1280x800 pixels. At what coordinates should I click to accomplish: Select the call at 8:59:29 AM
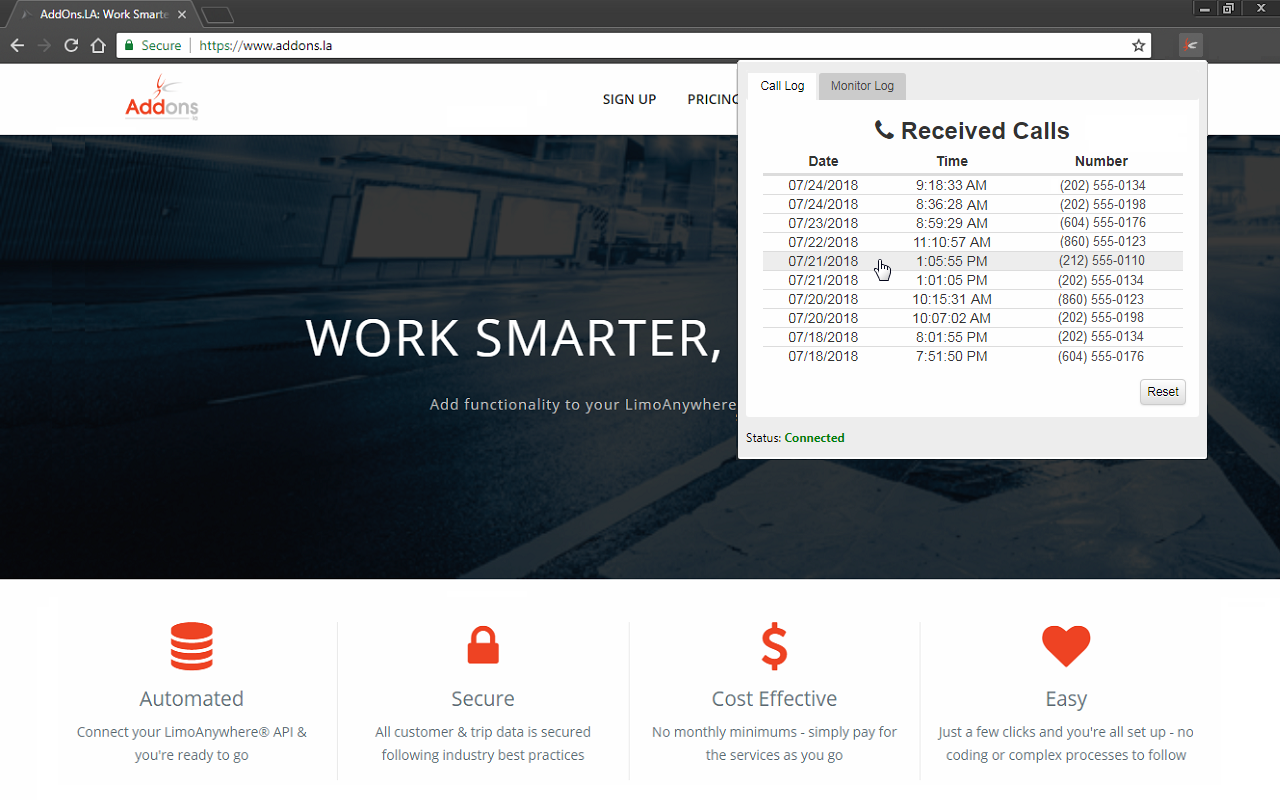tap(972, 223)
